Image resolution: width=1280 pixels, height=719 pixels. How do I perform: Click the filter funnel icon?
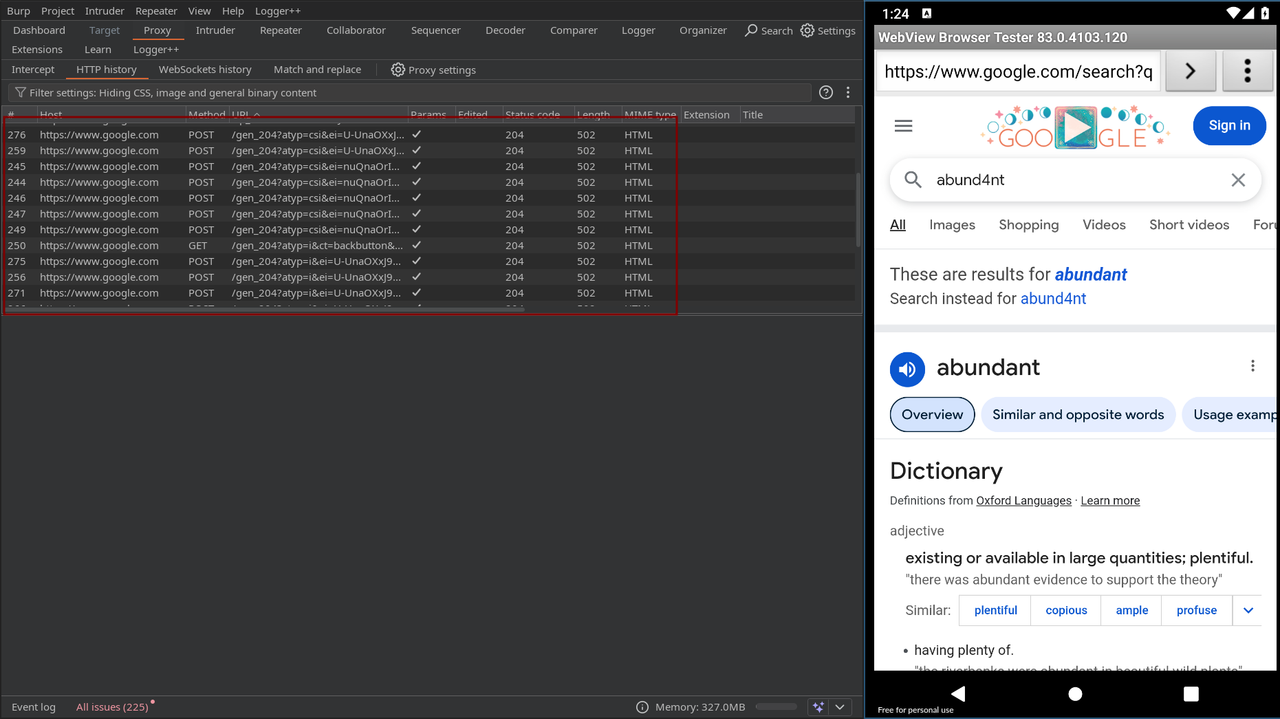[20, 93]
